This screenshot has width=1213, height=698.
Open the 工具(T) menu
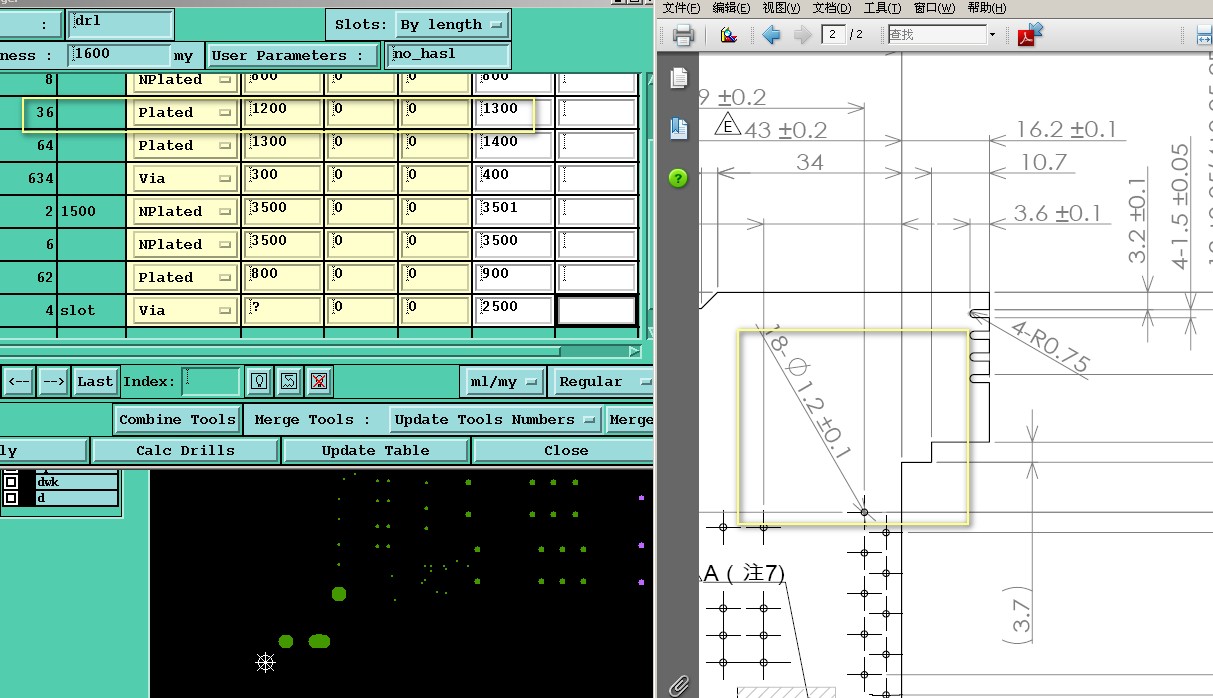tap(882, 8)
